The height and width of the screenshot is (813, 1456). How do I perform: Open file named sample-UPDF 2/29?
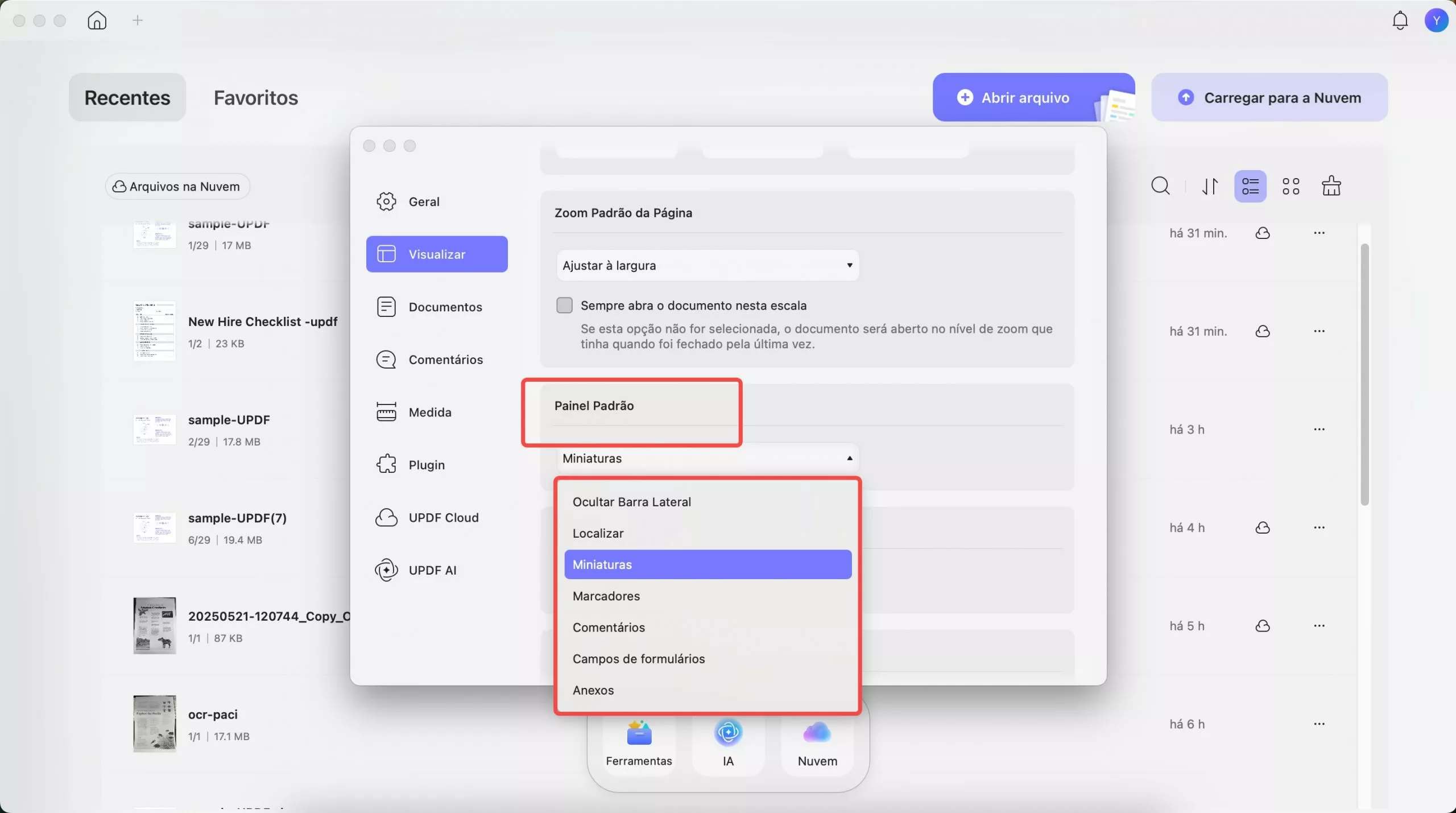point(229,420)
